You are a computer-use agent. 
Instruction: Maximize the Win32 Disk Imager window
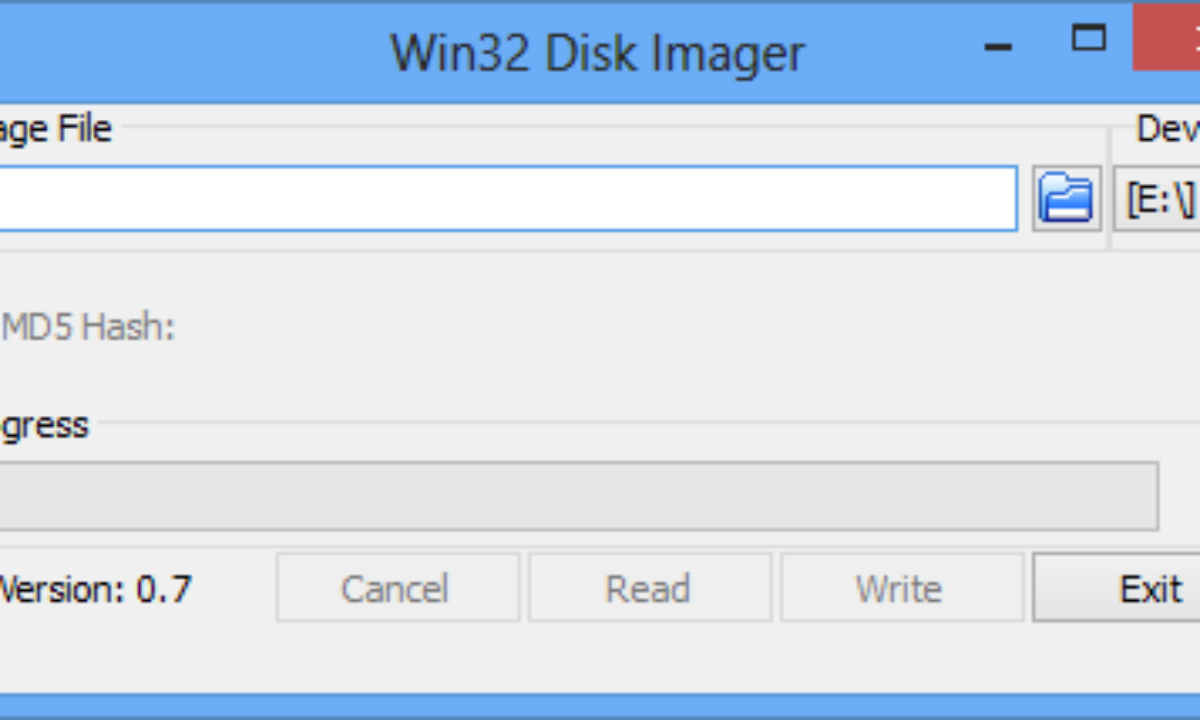(x=1088, y=39)
